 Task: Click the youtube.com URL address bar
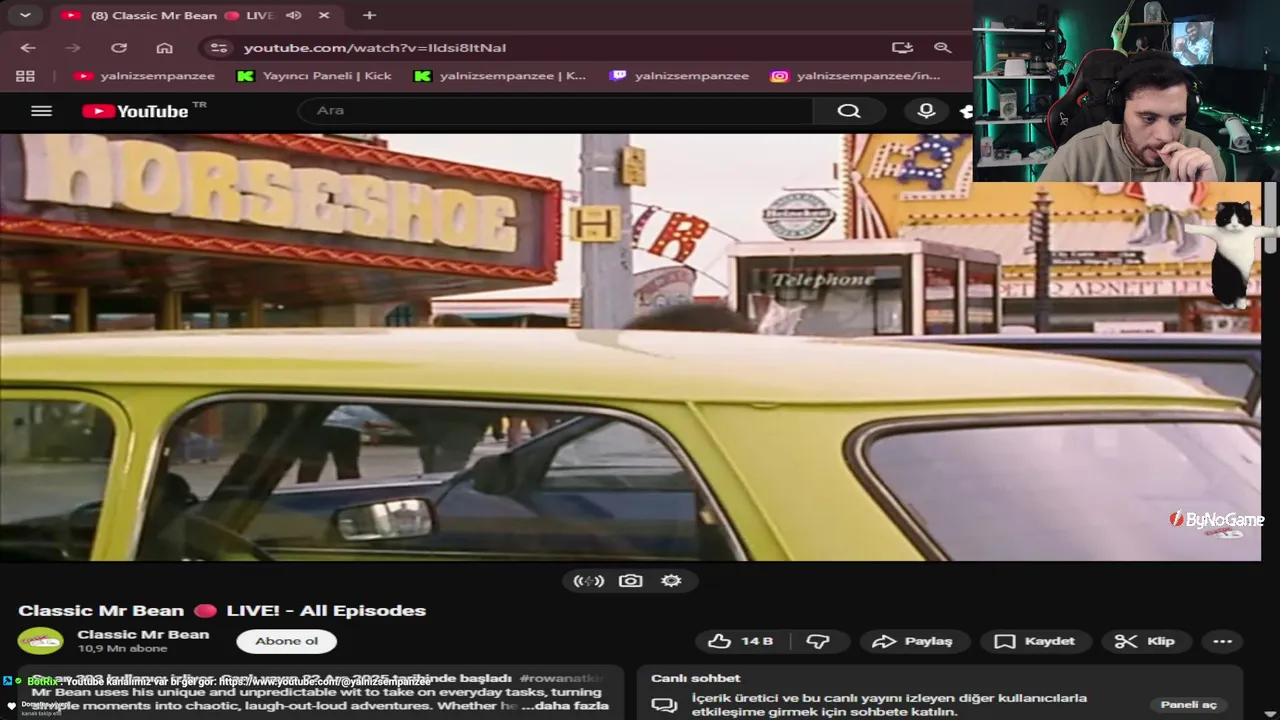click(x=374, y=47)
